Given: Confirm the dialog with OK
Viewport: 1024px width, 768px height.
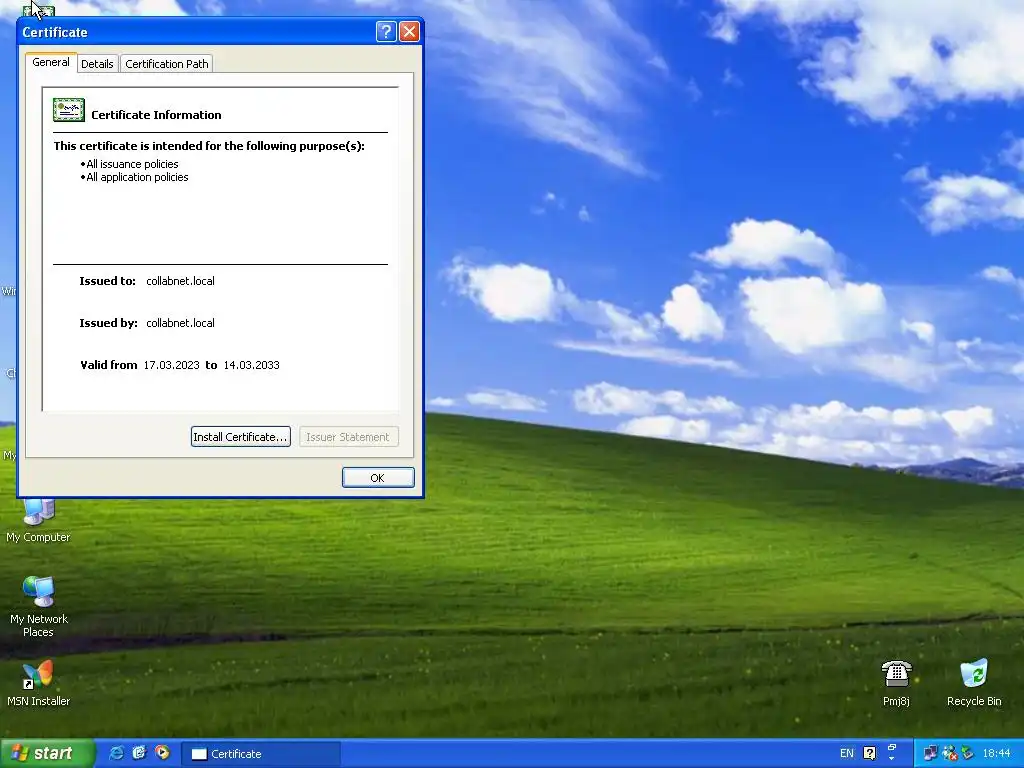Looking at the screenshot, I should 377,477.
